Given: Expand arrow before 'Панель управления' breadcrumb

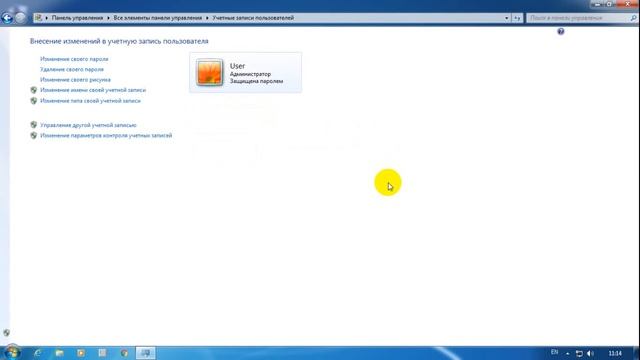Looking at the screenshot, I should point(47,18).
